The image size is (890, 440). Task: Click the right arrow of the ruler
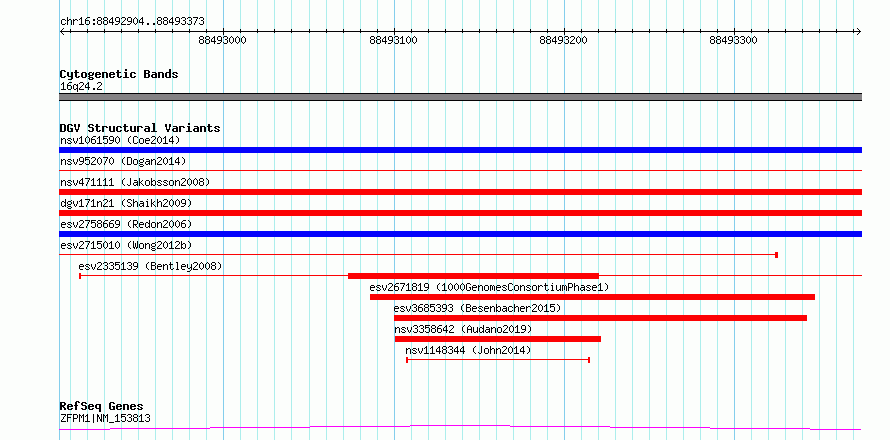[x=858, y=32]
